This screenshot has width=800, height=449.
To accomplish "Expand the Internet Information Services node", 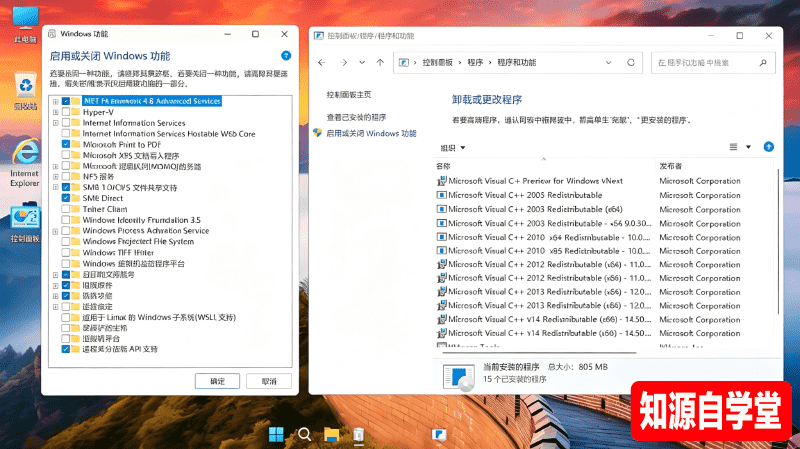I will pyautogui.click(x=56, y=123).
